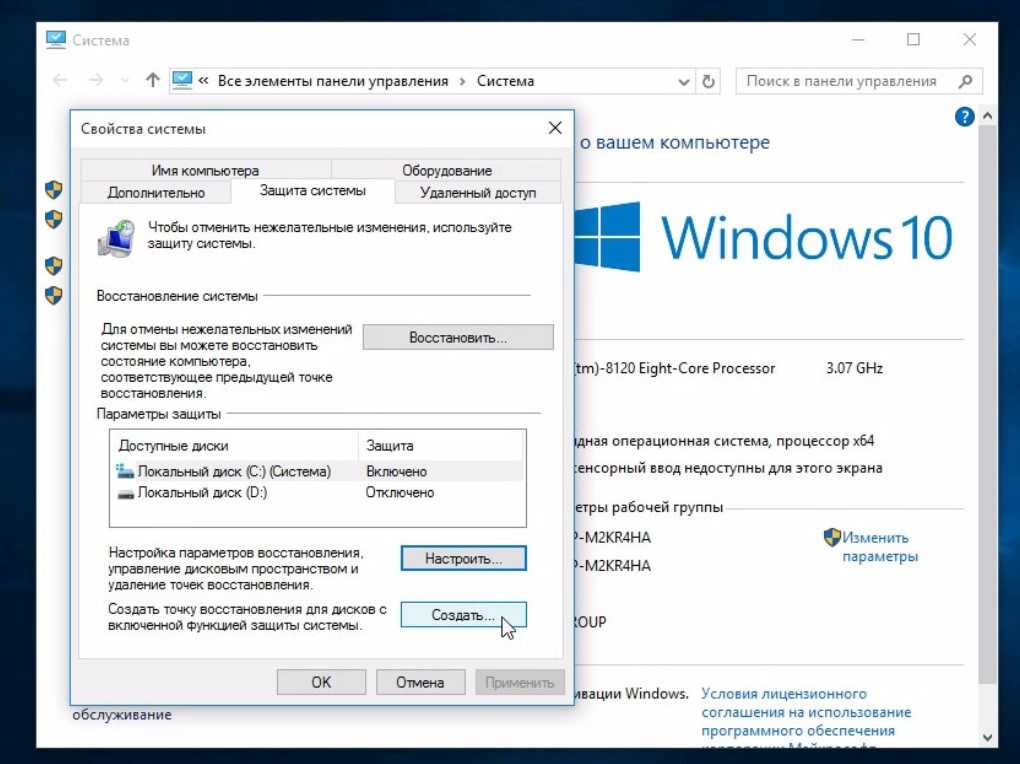Click the 'Восстановить...' button
This screenshot has height=764, width=1020.
[458, 337]
